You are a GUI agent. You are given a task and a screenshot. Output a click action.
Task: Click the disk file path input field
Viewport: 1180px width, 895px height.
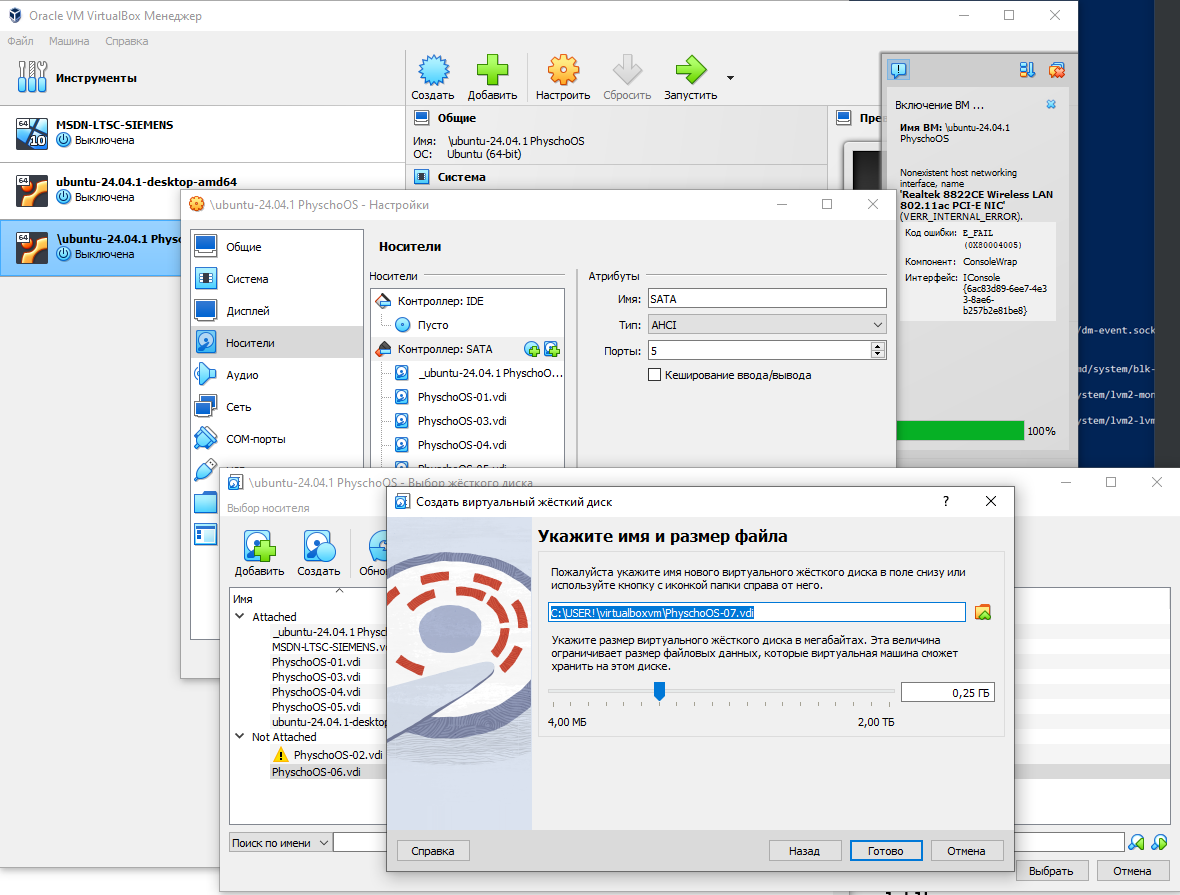756,613
